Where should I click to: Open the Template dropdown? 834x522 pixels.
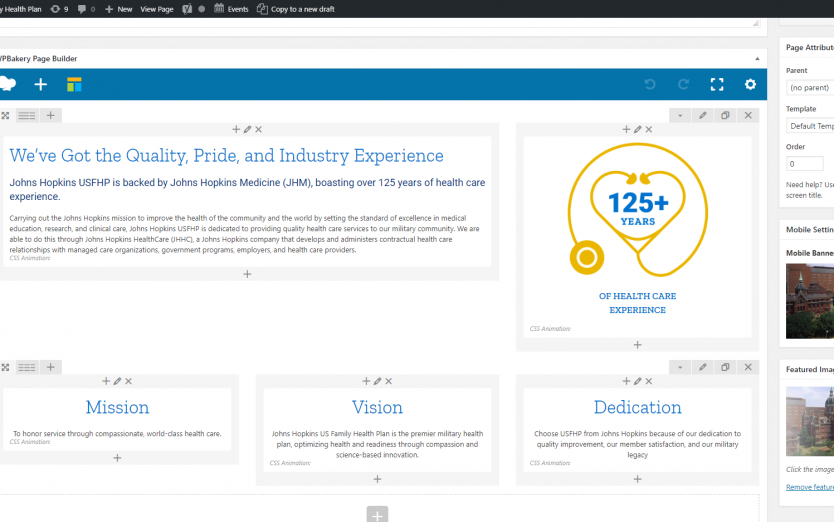coord(810,126)
